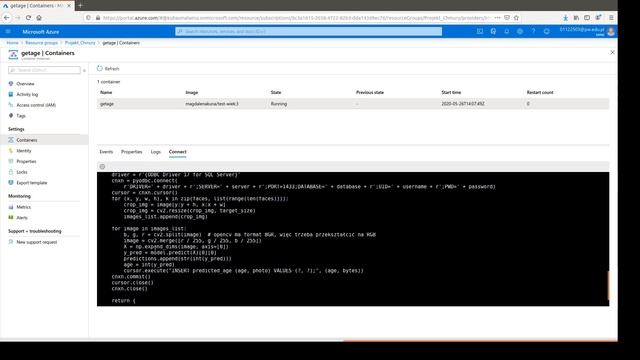Open the browser home page

click(39, 18)
